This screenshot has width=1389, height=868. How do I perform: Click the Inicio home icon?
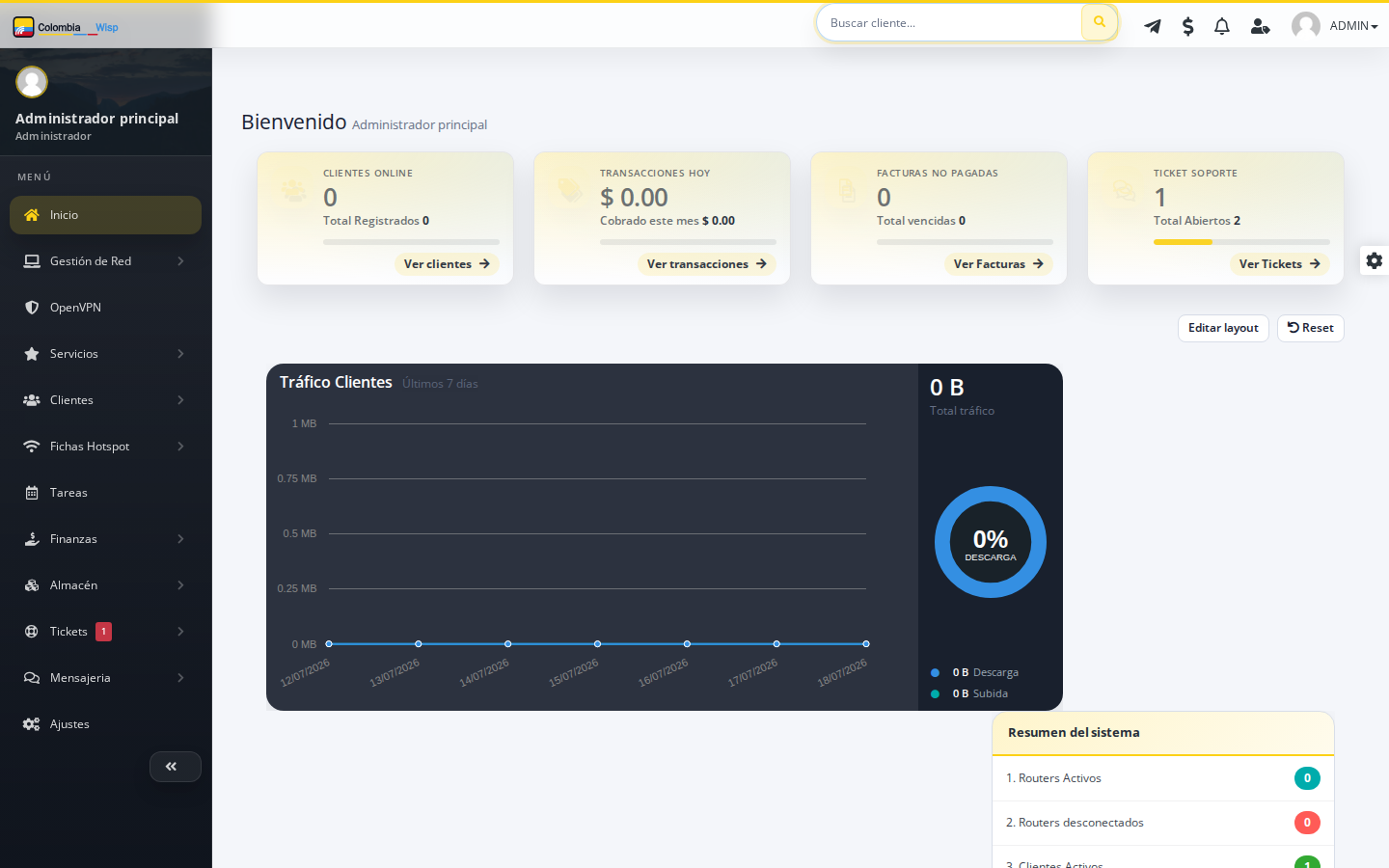(32, 215)
